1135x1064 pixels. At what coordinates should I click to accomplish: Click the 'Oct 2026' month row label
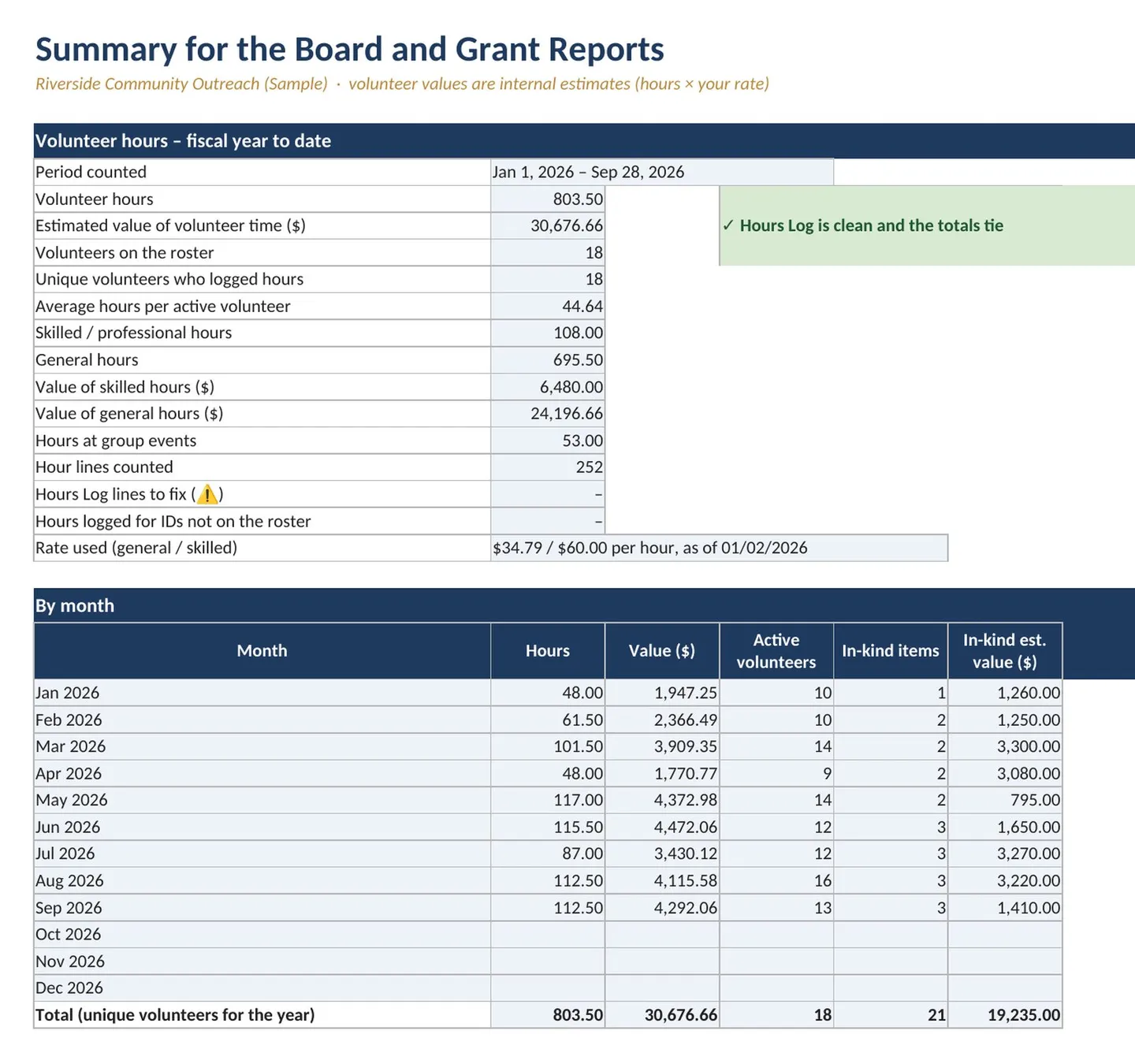click(x=262, y=935)
